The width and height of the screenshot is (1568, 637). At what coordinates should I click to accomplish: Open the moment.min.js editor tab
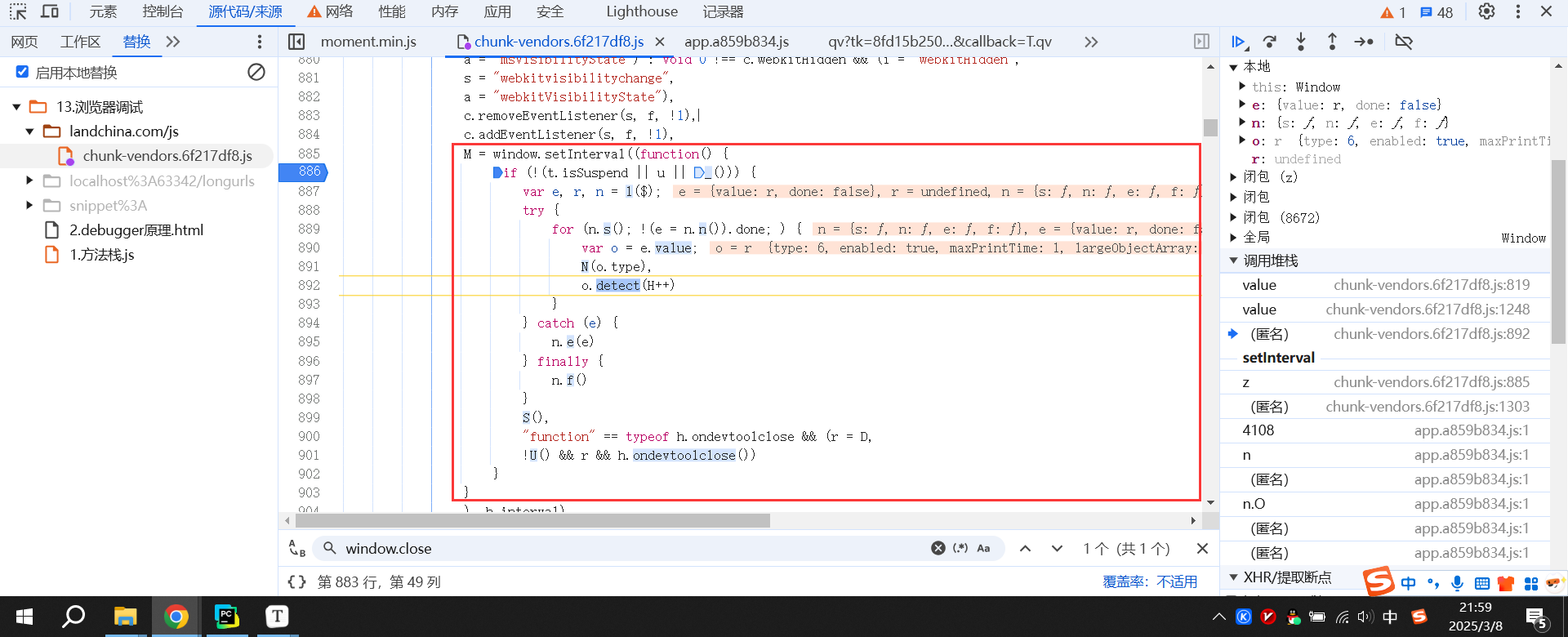point(368,42)
